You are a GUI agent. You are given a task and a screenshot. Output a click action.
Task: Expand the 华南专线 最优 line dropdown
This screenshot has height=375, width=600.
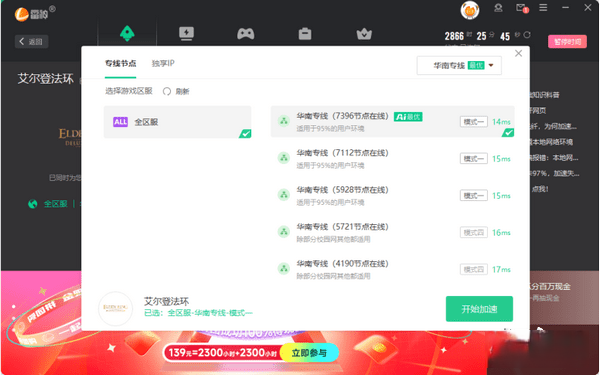459,65
